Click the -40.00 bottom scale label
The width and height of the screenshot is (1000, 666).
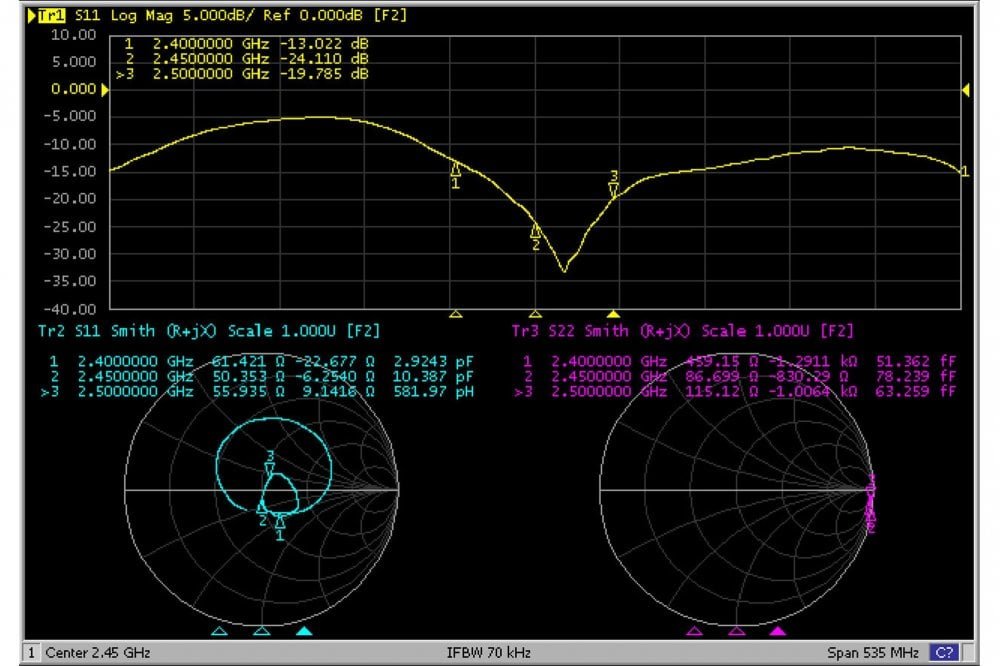(x=70, y=309)
